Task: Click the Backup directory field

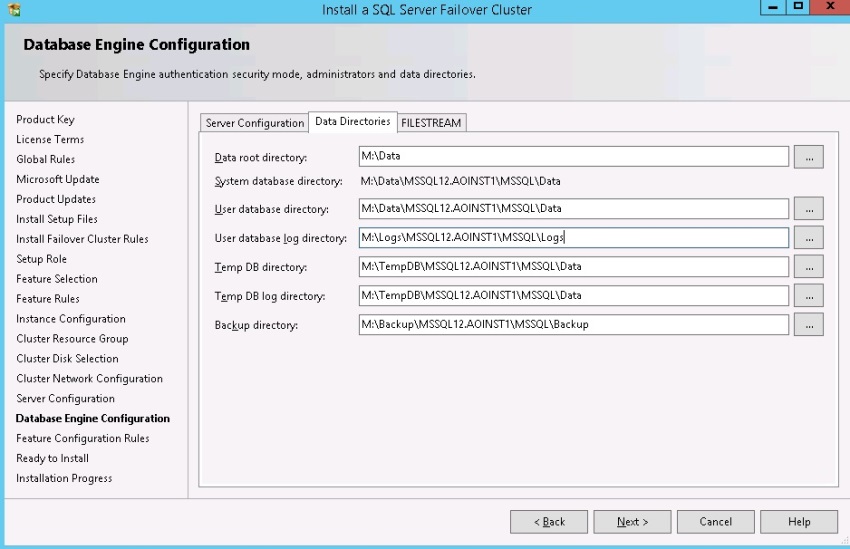Action: click(574, 325)
